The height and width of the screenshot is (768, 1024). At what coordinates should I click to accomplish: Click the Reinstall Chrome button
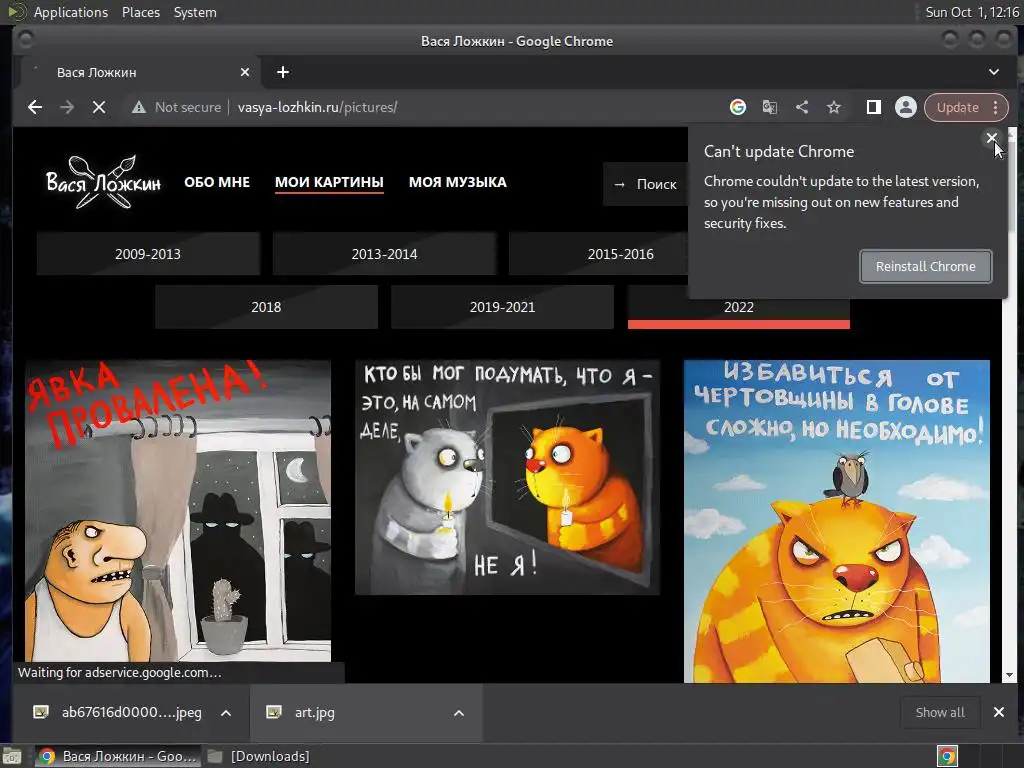[925, 266]
